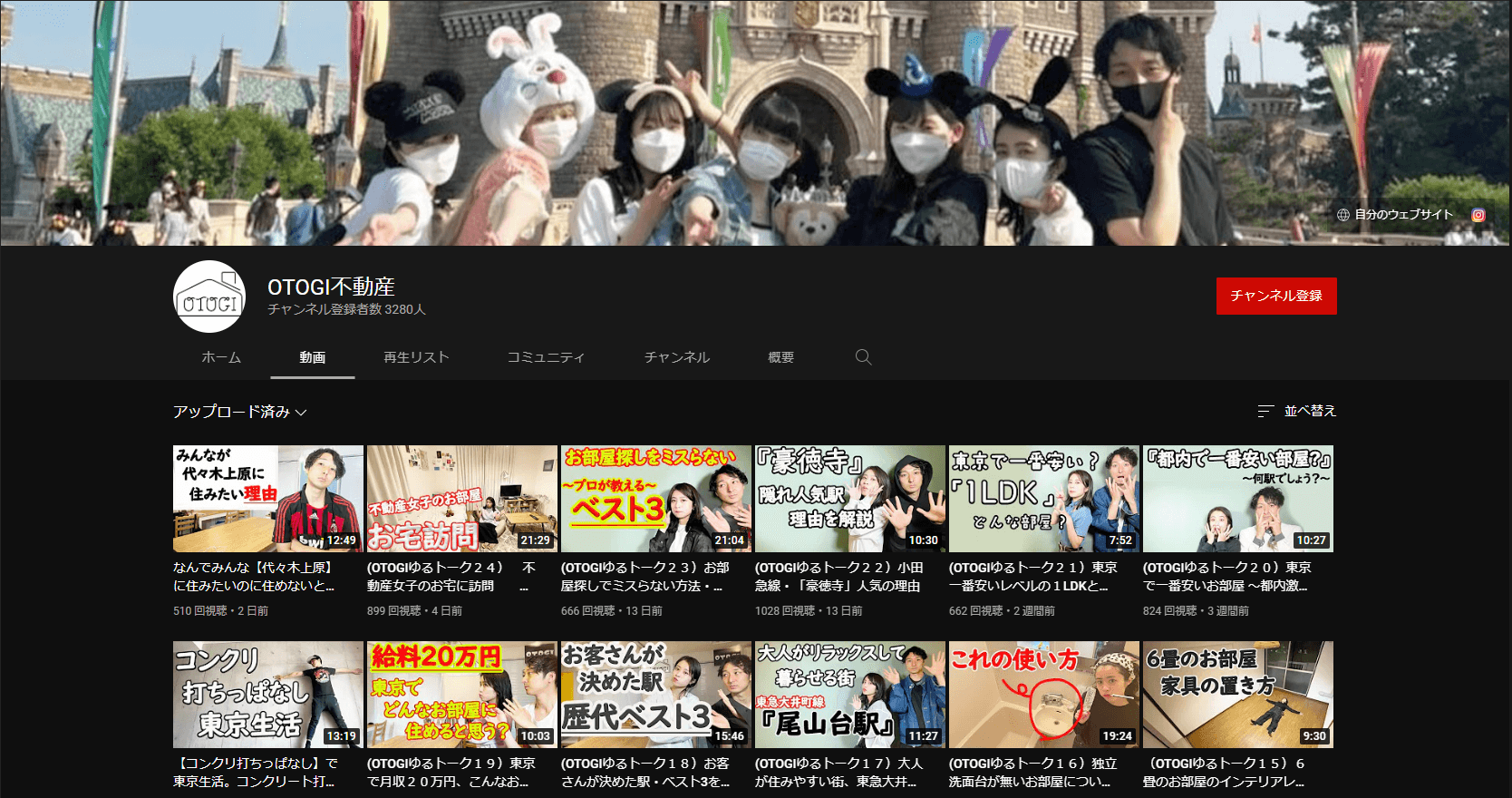Click the 12:49 duration badge
Image resolution: width=1512 pixels, height=798 pixels.
pos(342,540)
